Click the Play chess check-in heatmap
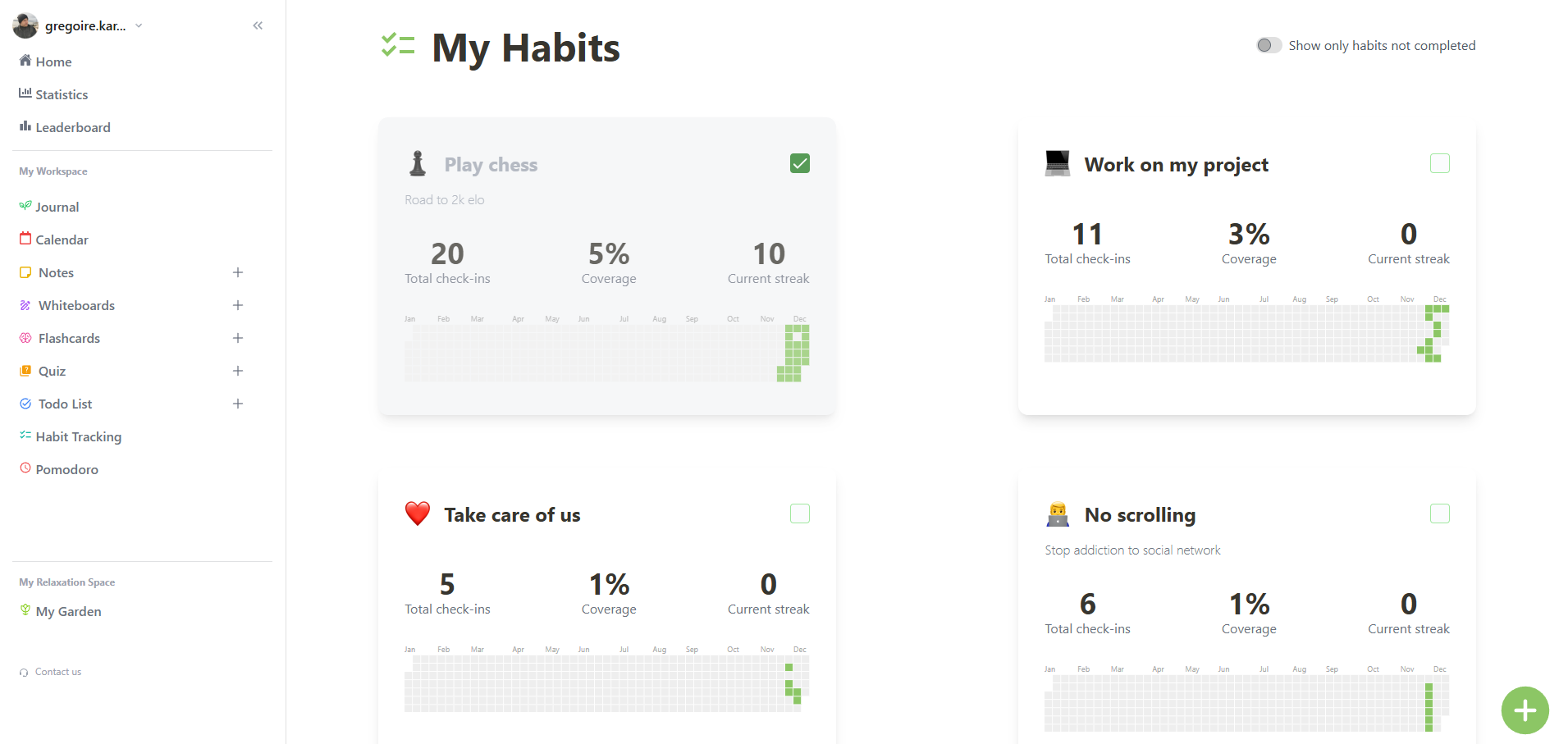Screen dimensions: 1568x744 [607, 353]
